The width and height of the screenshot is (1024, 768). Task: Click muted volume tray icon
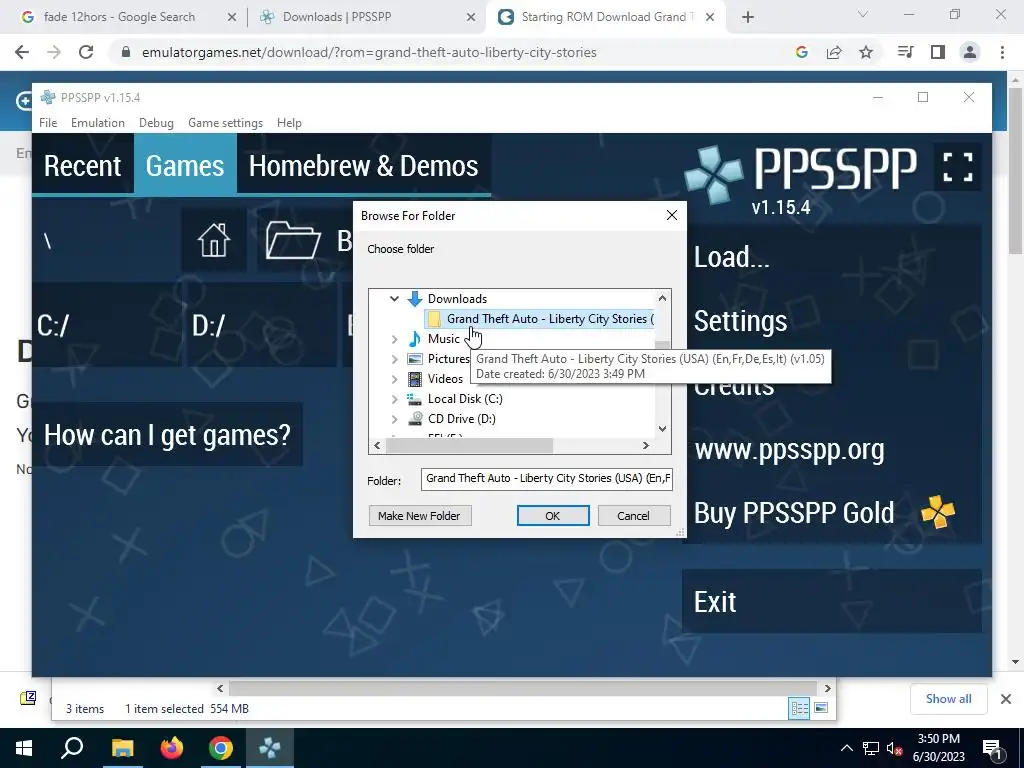click(895, 748)
